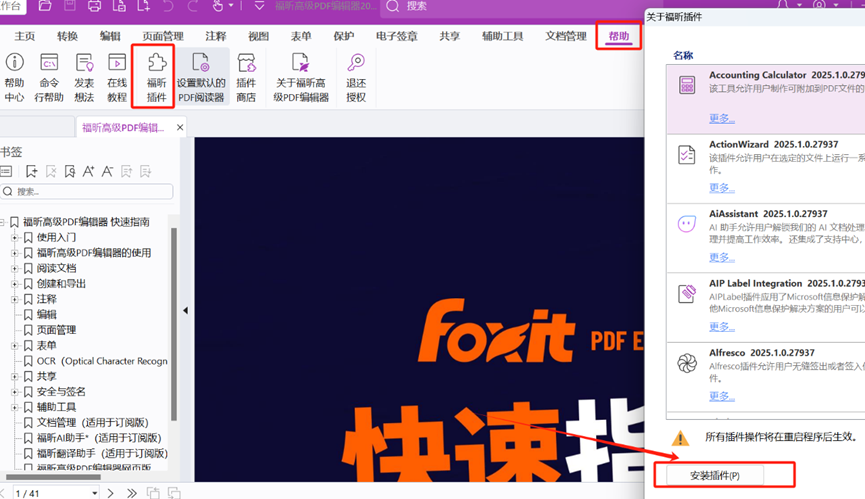
Task: Click 更多 link under ActionWizard
Action: 722,188
